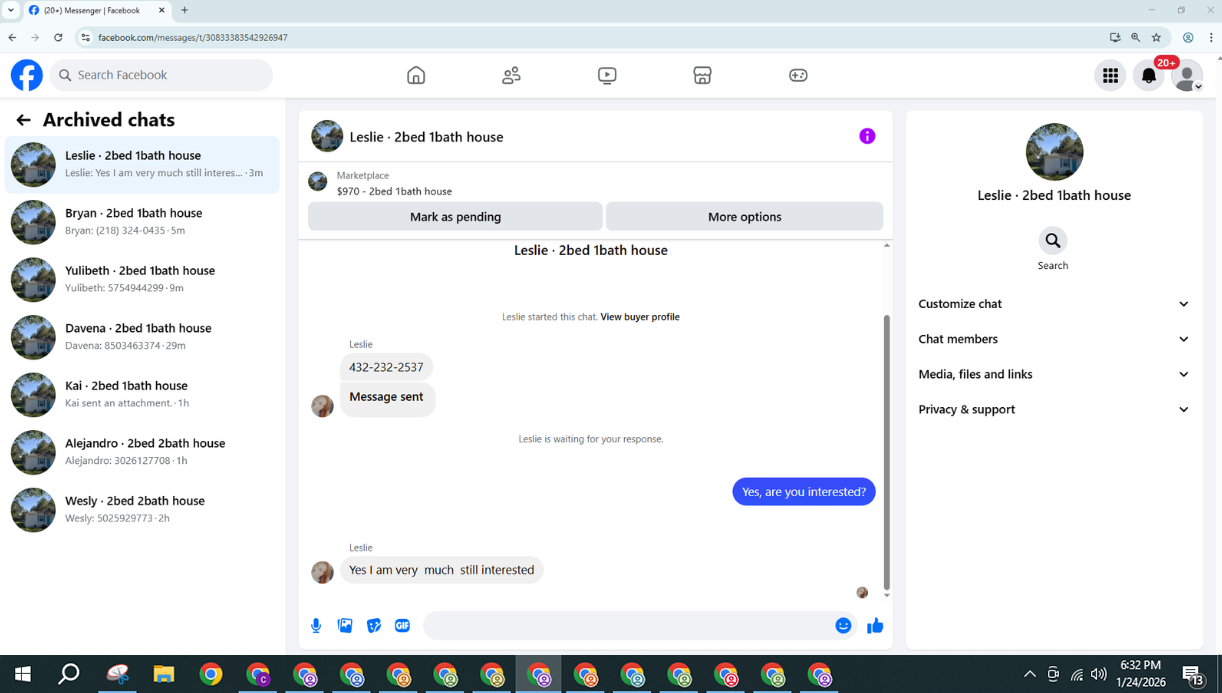The image size is (1222, 693).
Task: Open Leslie archived chat
Action: click(x=143, y=164)
